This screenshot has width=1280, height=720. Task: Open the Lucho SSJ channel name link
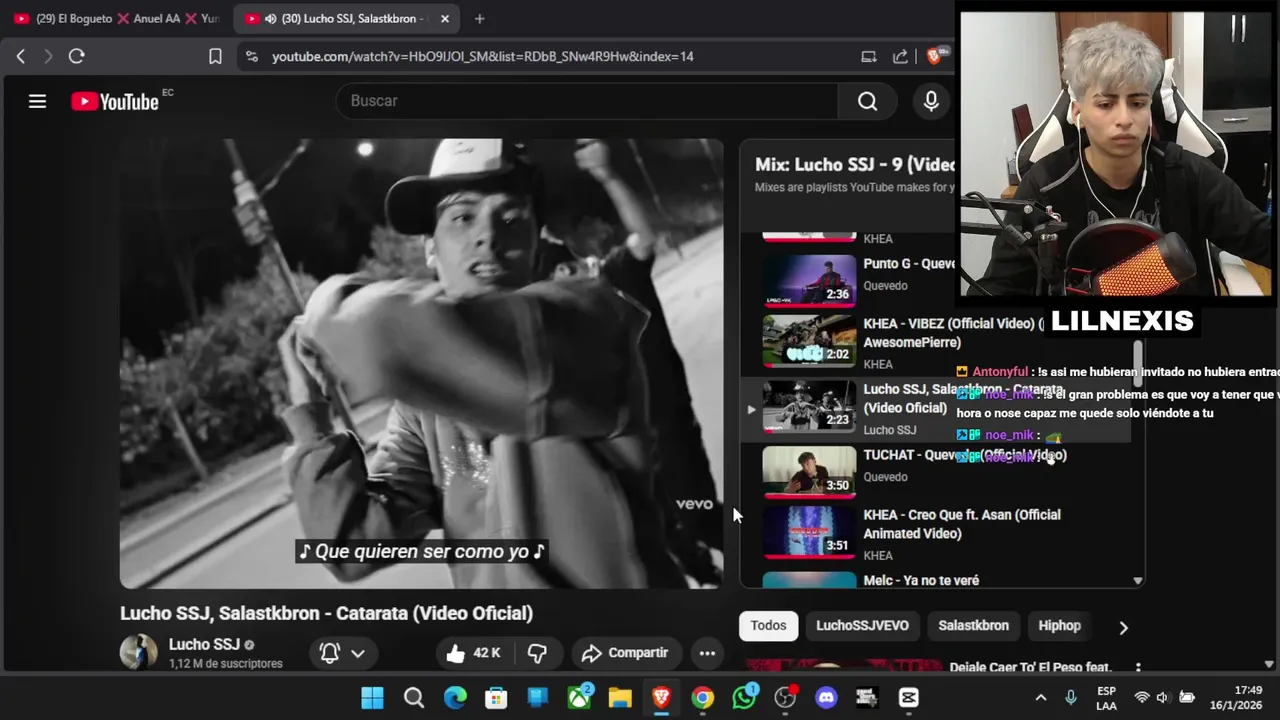[x=204, y=644]
